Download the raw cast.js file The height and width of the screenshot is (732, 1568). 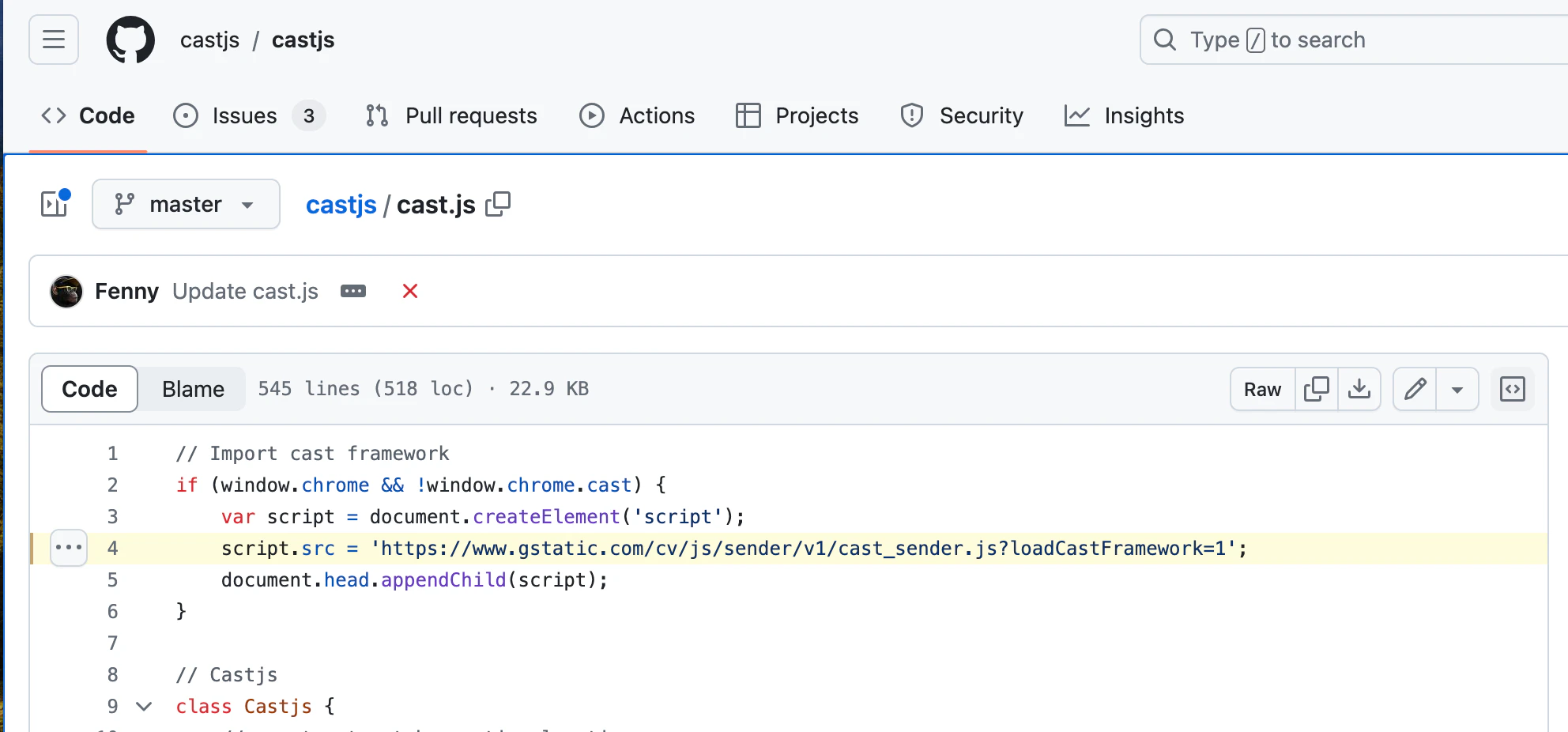click(x=1359, y=389)
